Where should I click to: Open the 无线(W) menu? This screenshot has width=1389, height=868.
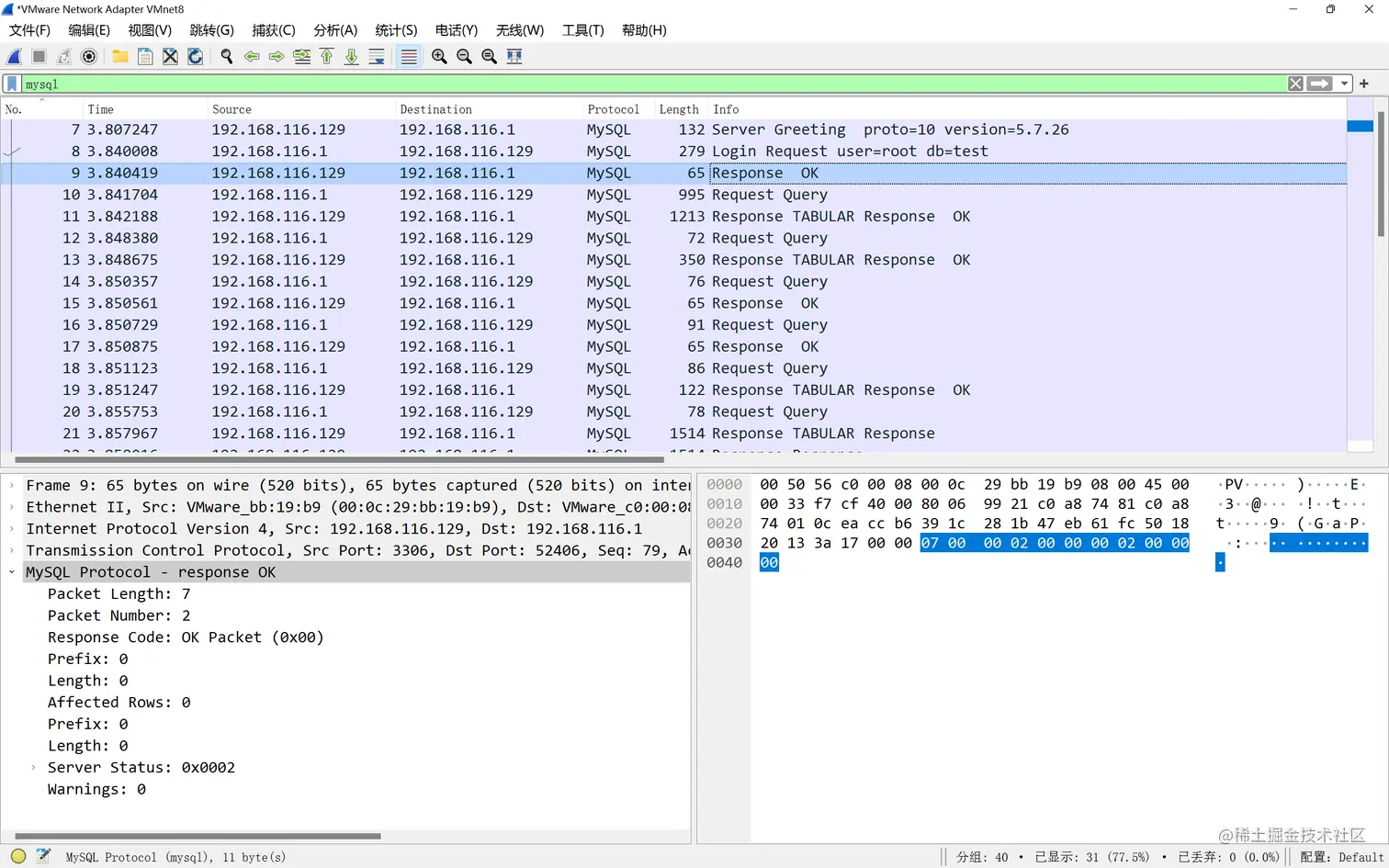click(x=520, y=30)
